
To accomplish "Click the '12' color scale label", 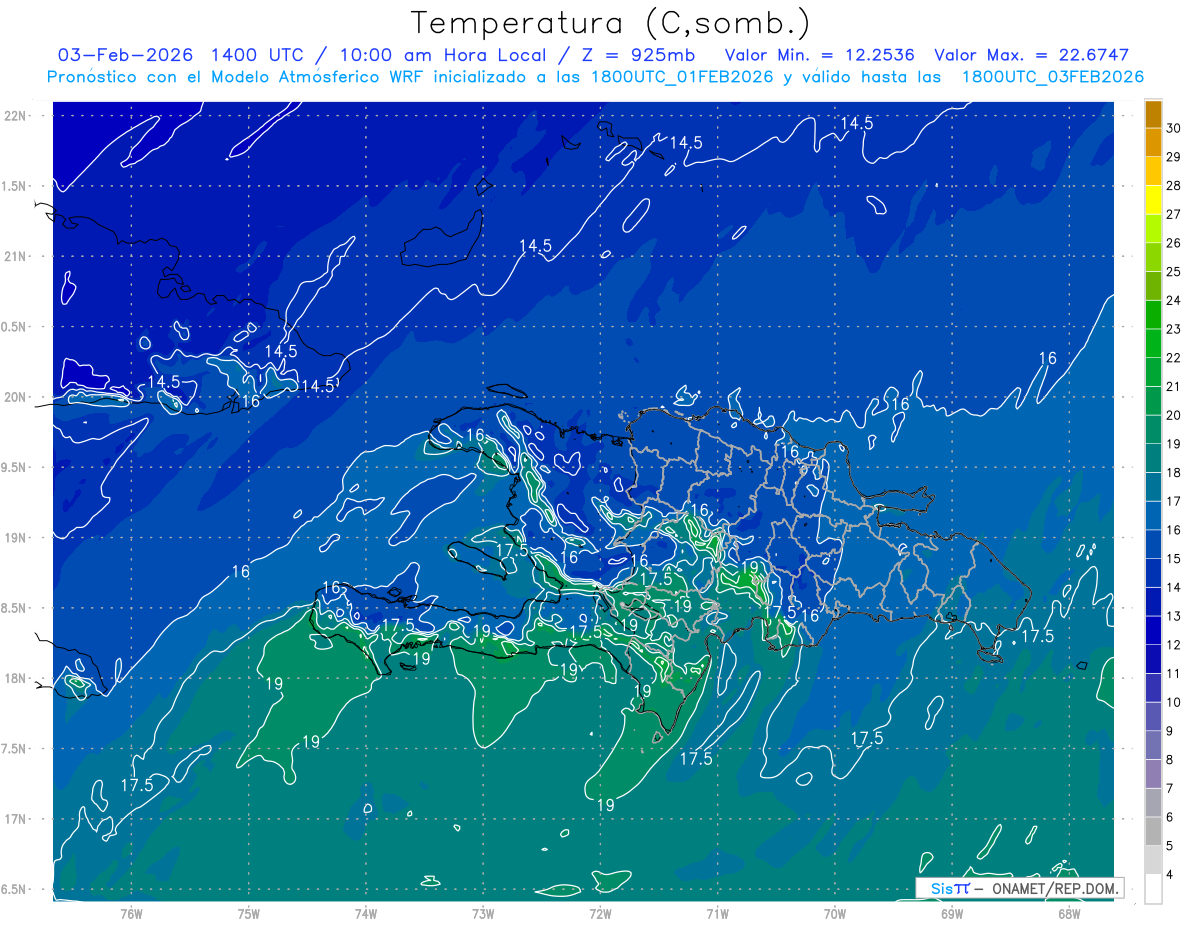I will [1174, 644].
